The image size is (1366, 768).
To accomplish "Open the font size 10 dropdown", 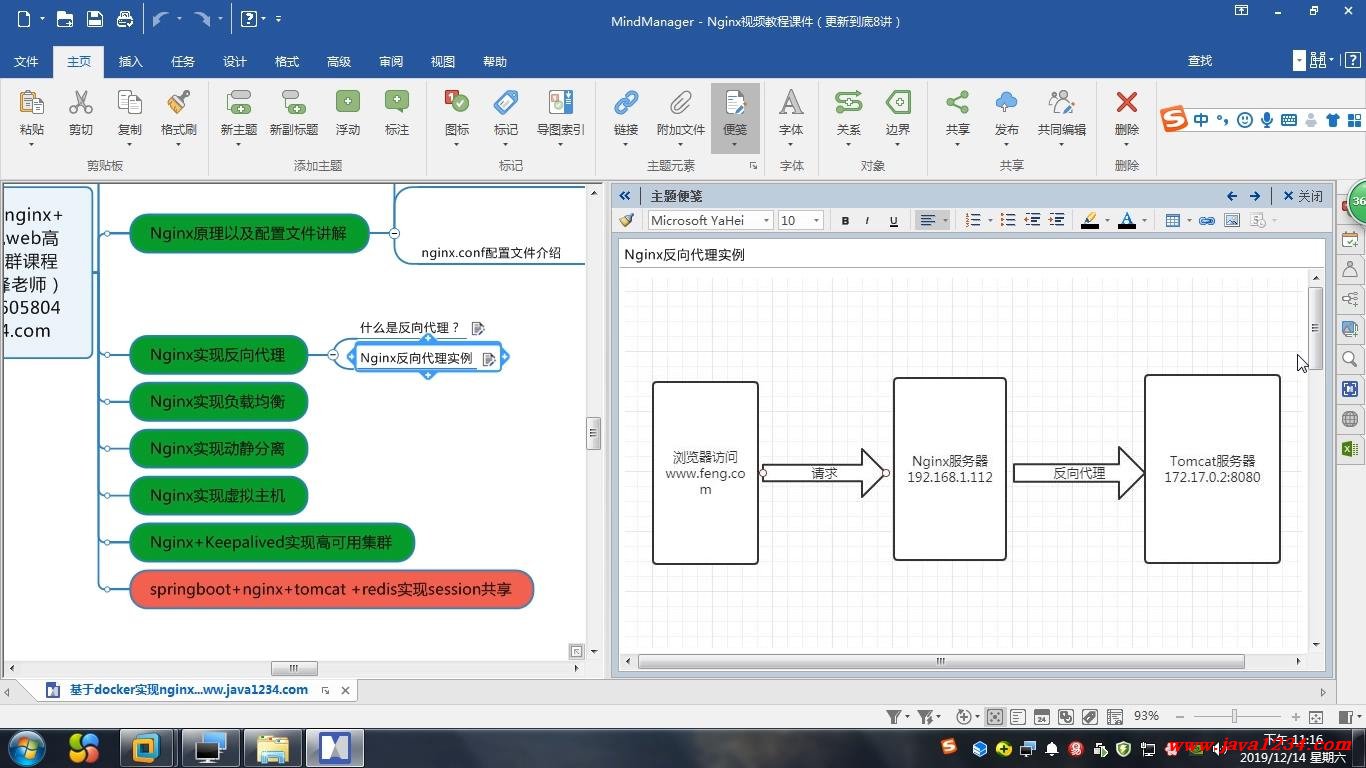I will (x=816, y=220).
